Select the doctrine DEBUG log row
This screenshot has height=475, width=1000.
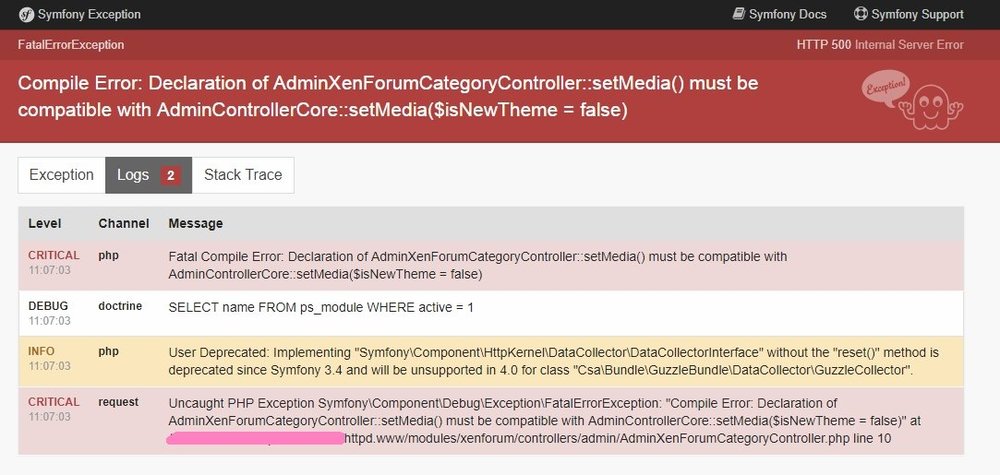click(490, 313)
